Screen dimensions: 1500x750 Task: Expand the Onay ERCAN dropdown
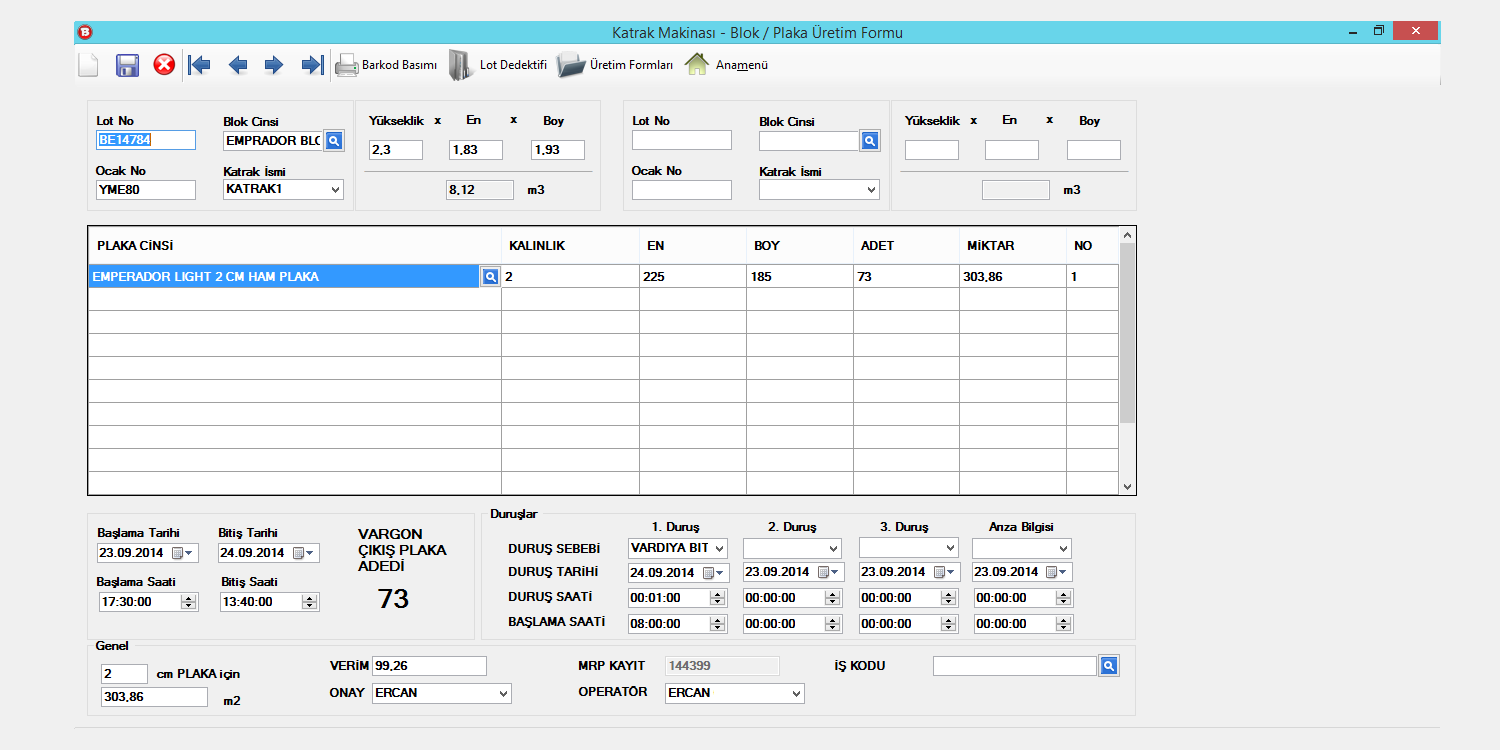[x=502, y=694]
